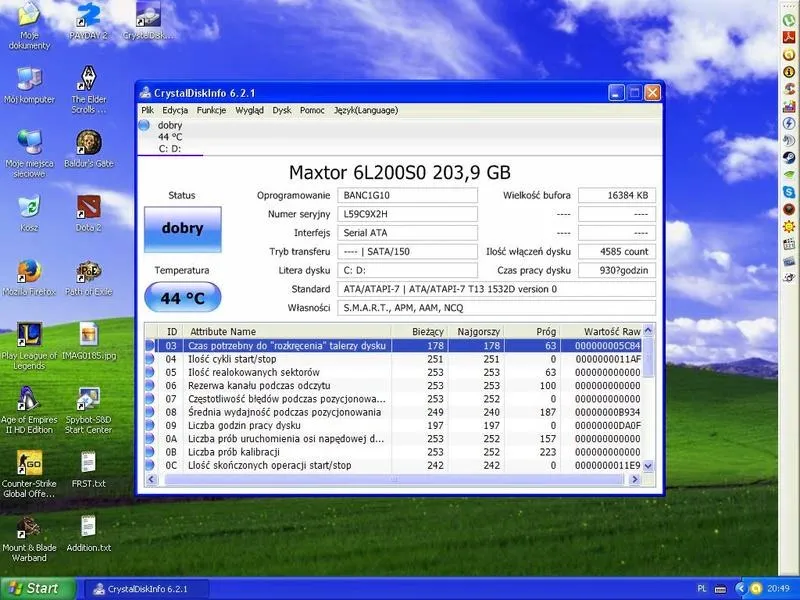Open the Dysk menu
This screenshot has width=800, height=600.
[282, 110]
